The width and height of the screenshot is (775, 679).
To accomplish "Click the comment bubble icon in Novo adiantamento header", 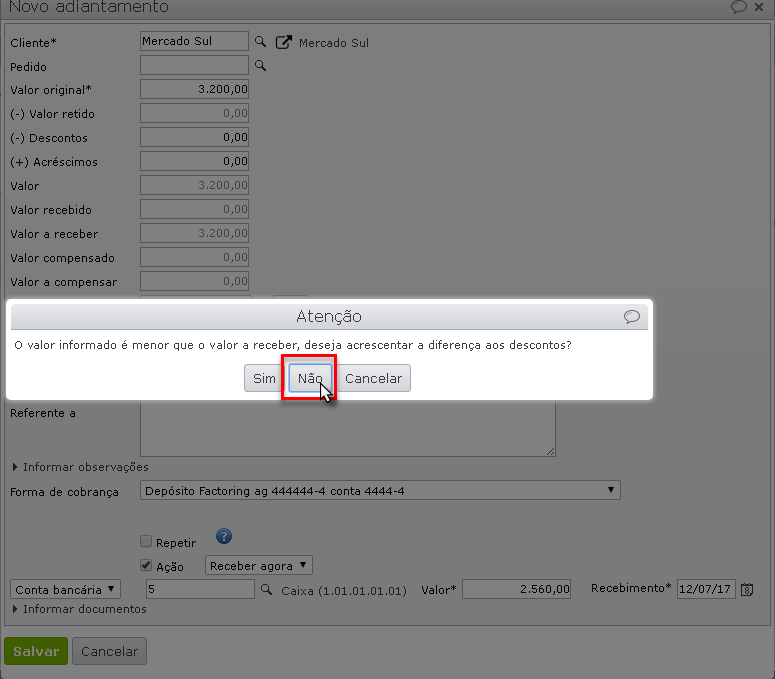I will point(738,6).
